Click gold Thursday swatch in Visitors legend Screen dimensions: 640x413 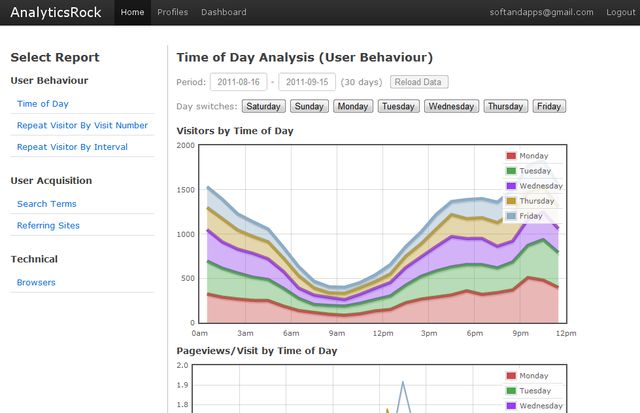[x=511, y=201]
